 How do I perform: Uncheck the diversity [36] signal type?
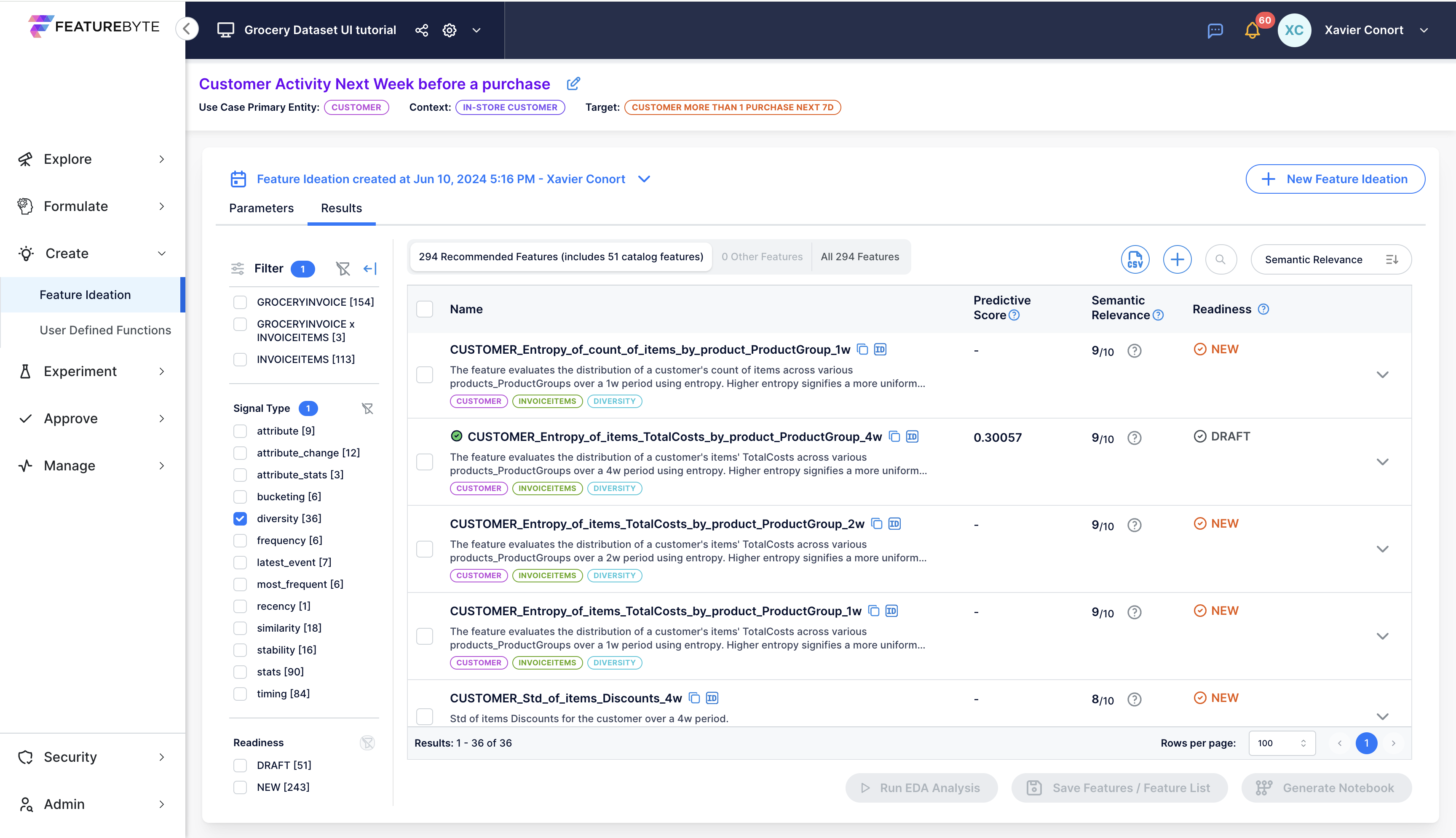click(x=240, y=518)
